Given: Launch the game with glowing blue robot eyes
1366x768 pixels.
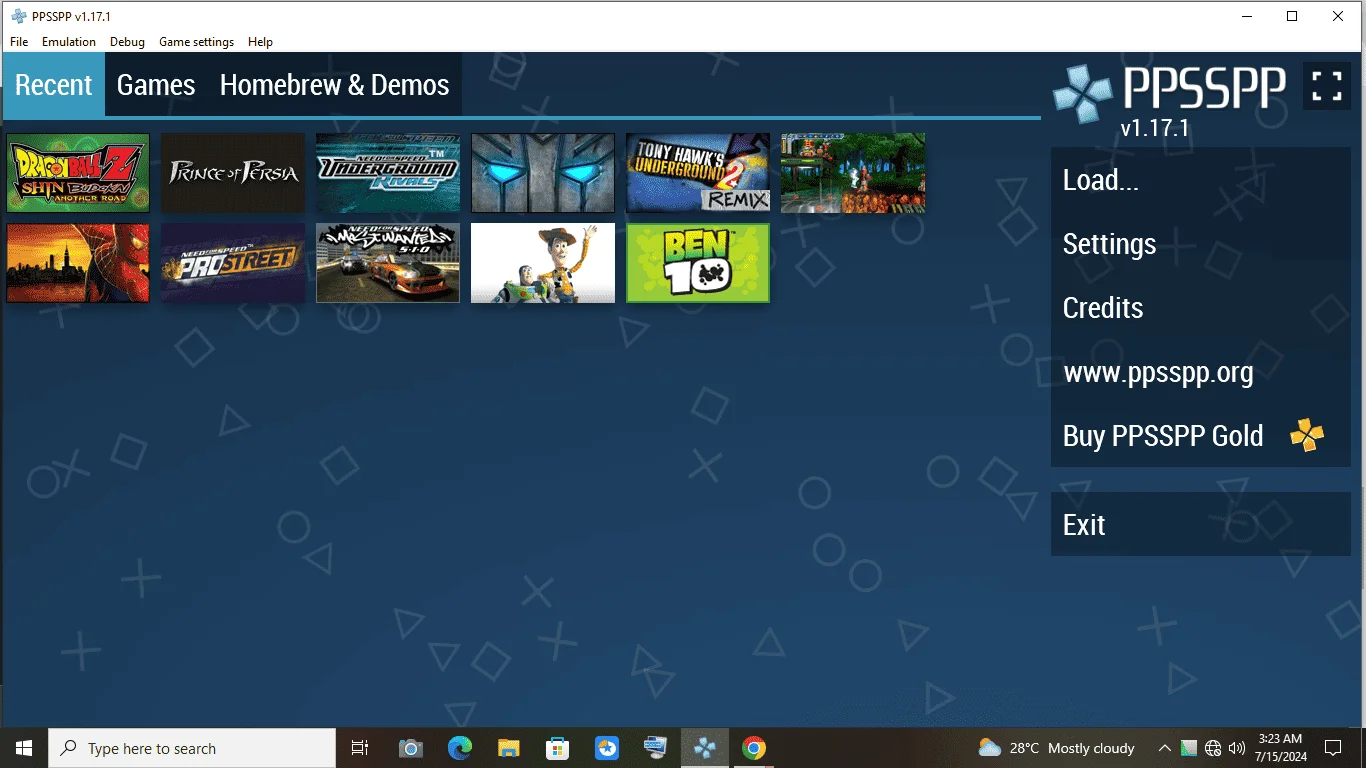Looking at the screenshot, I should pos(543,173).
